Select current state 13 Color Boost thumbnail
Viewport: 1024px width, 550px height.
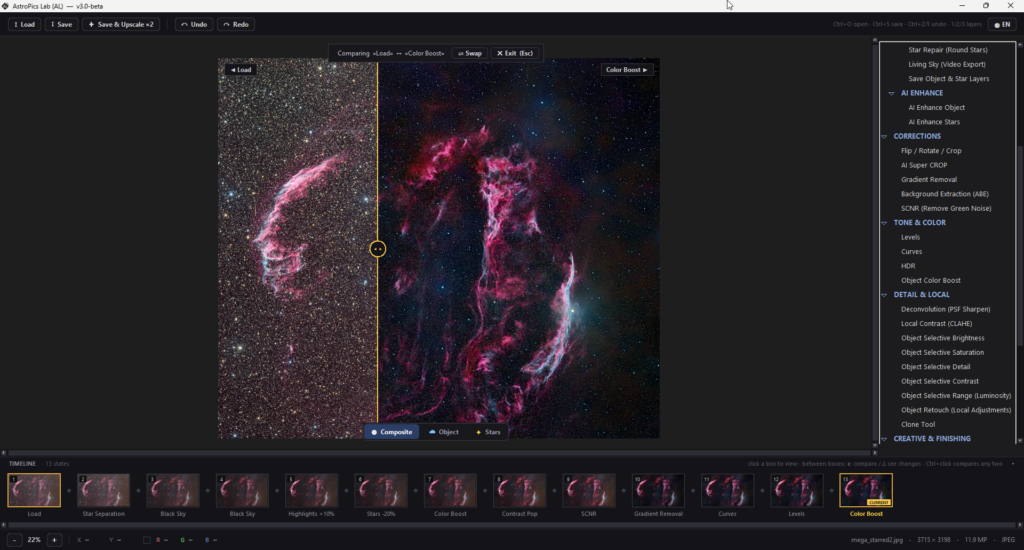click(866, 490)
